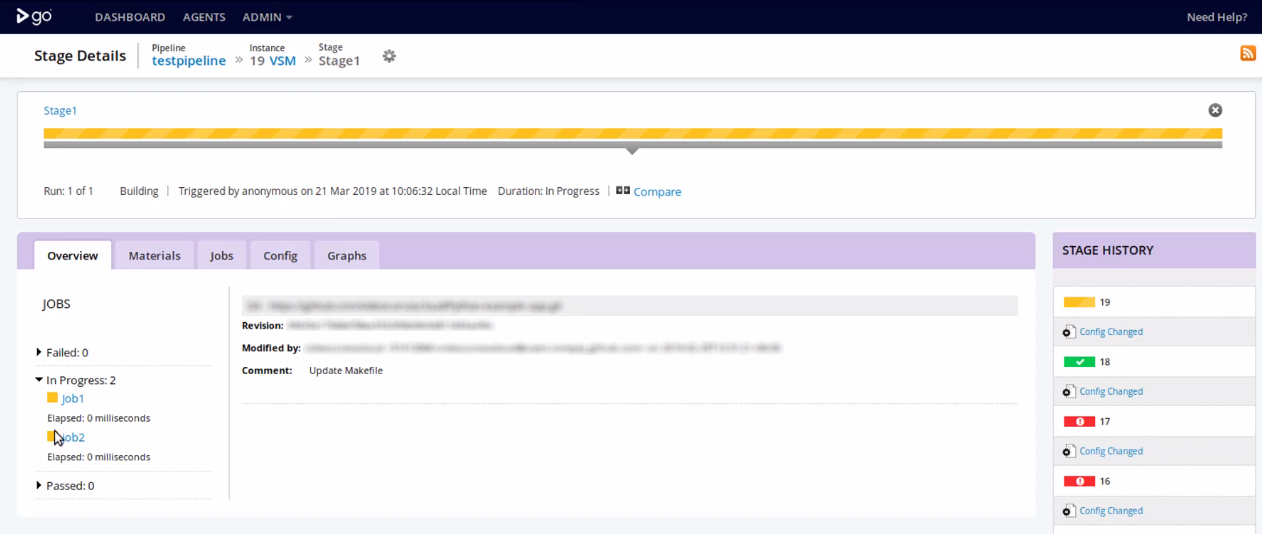
Task: Select stage history run number 18
Action: coord(1105,362)
